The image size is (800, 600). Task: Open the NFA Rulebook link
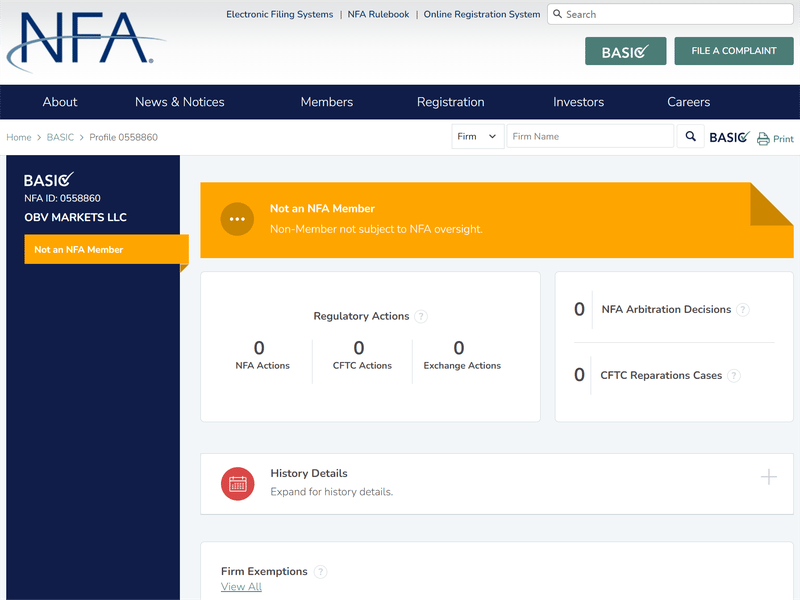(x=378, y=14)
